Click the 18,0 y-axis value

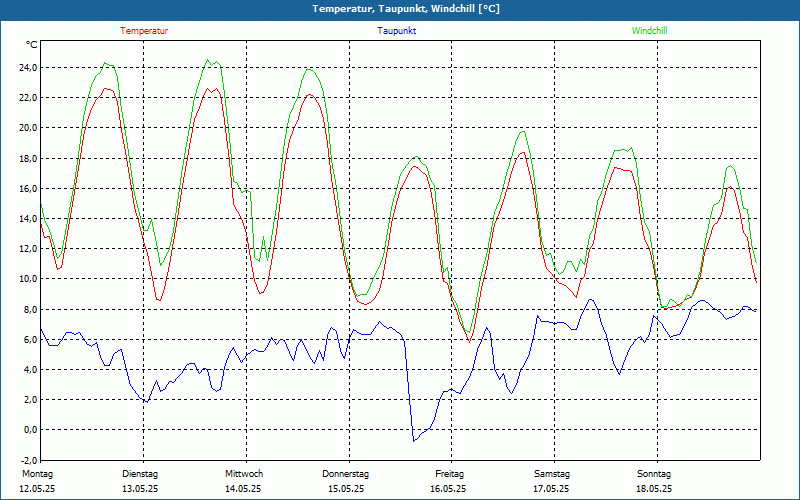pos(28,158)
